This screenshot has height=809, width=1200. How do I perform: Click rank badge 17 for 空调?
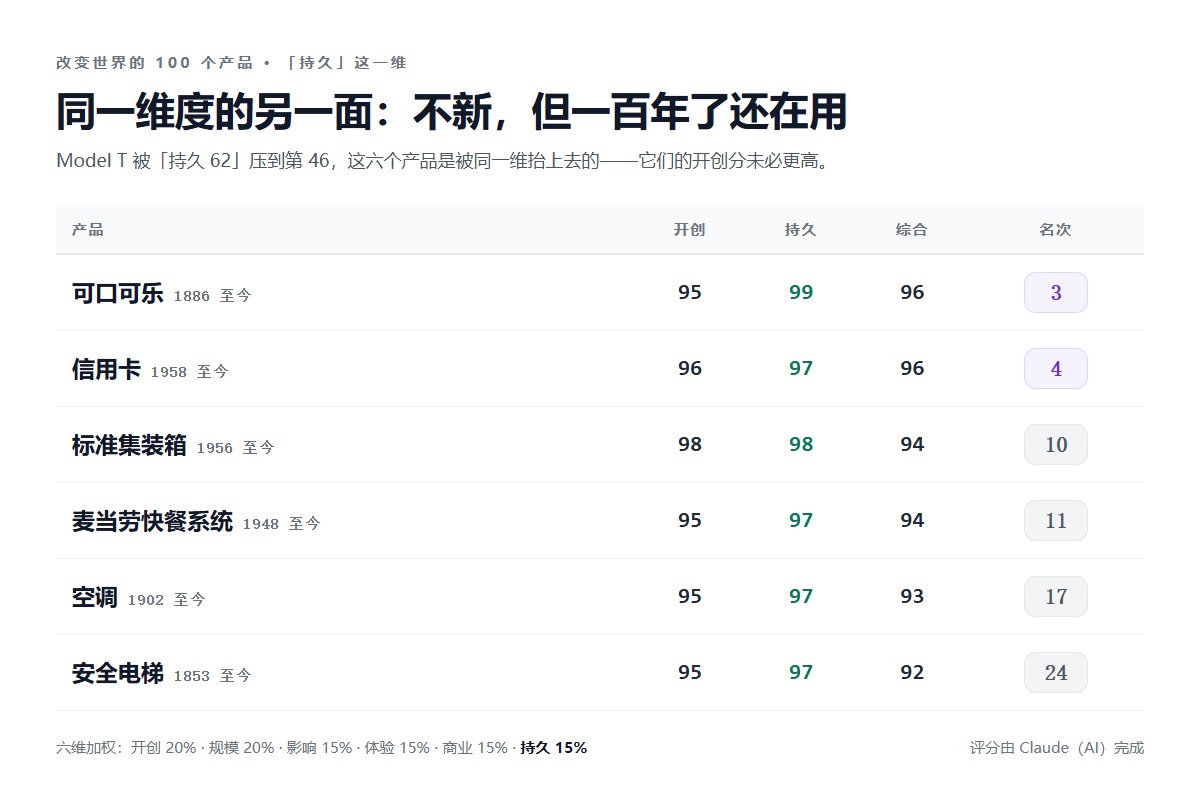coord(1056,597)
